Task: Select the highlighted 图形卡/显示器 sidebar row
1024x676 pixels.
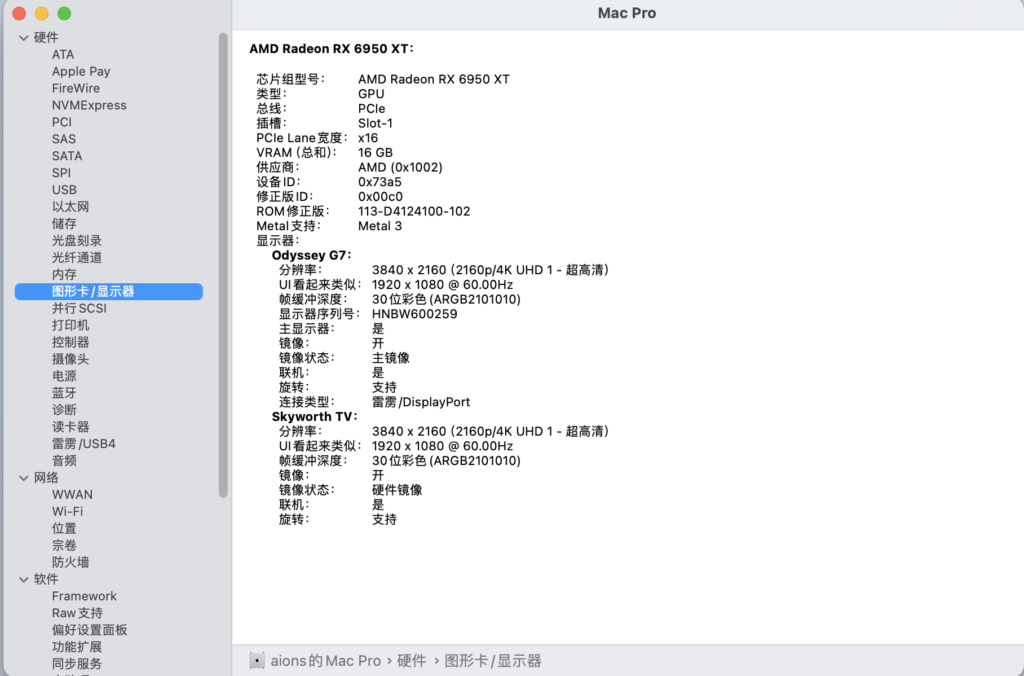Action: coord(108,291)
